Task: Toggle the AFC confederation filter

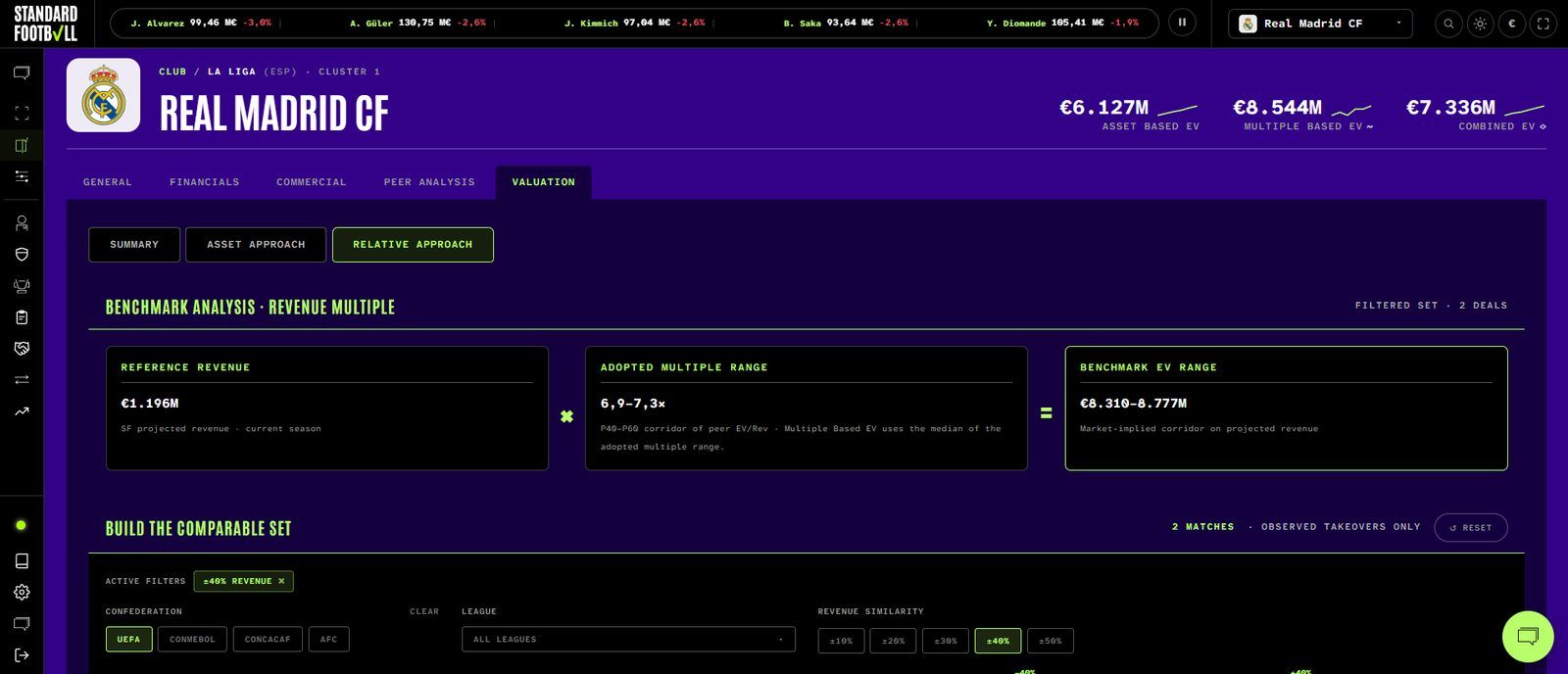Action: (328, 640)
